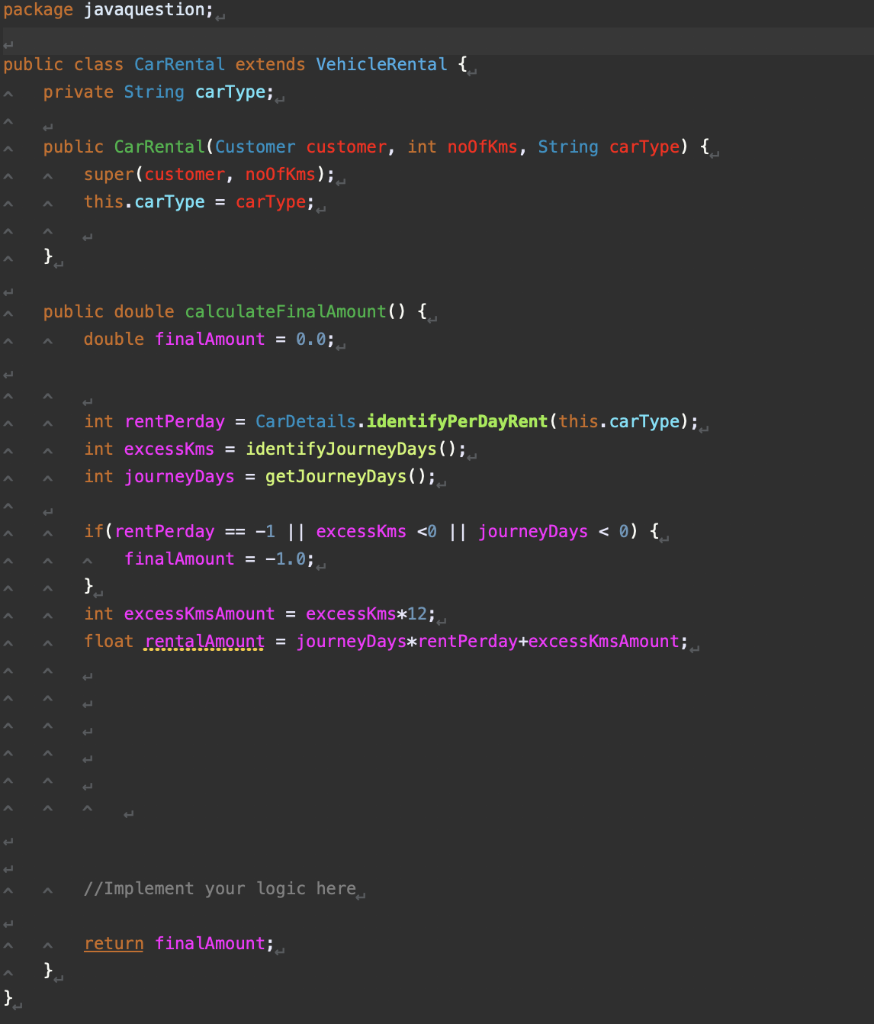The image size is (874, 1024).
Task: Click the underlined rentalAmount variable
Action: [203, 641]
